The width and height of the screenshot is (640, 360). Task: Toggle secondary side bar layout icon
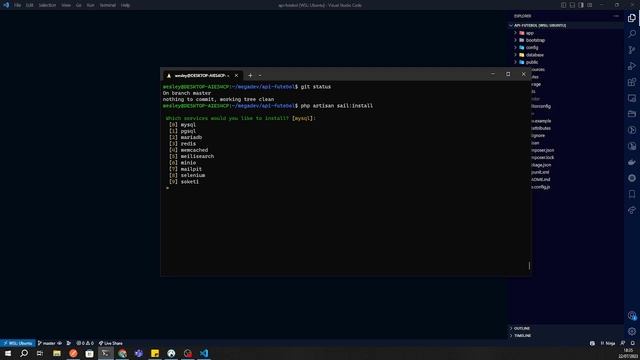(x=581, y=5)
